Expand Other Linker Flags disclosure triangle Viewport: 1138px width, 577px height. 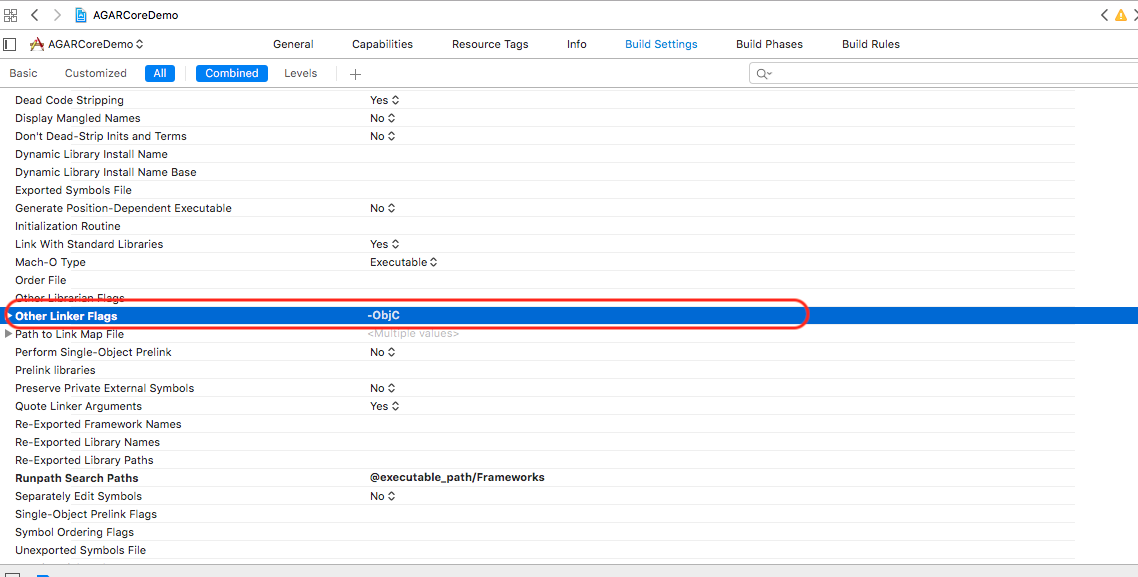(x=9, y=316)
